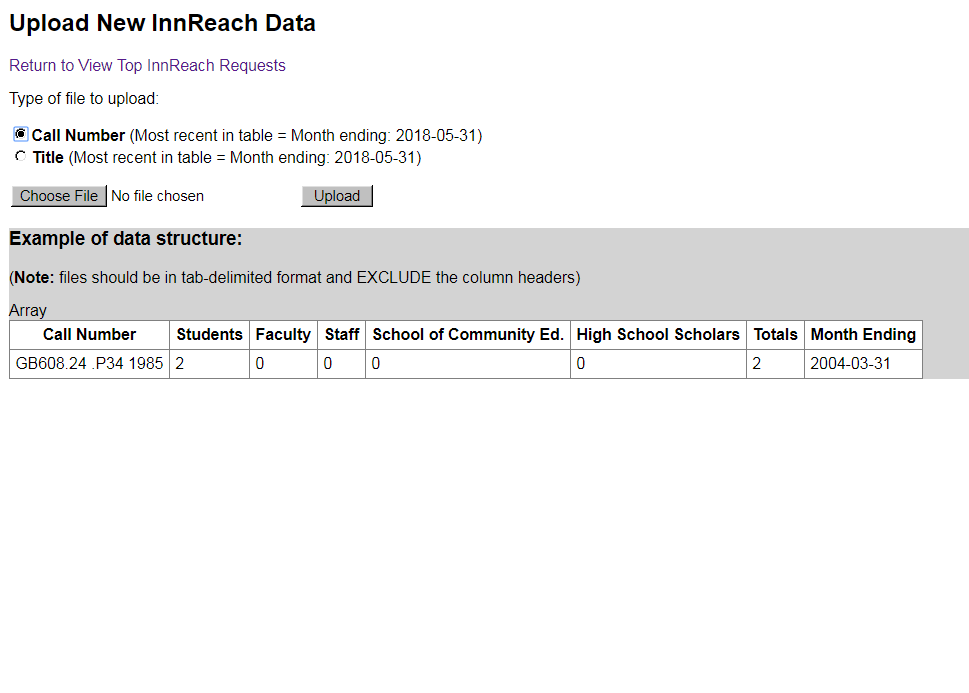This screenshot has height=693, width=969.
Task: Click the tab-delimited format note text
Action: 295,277
